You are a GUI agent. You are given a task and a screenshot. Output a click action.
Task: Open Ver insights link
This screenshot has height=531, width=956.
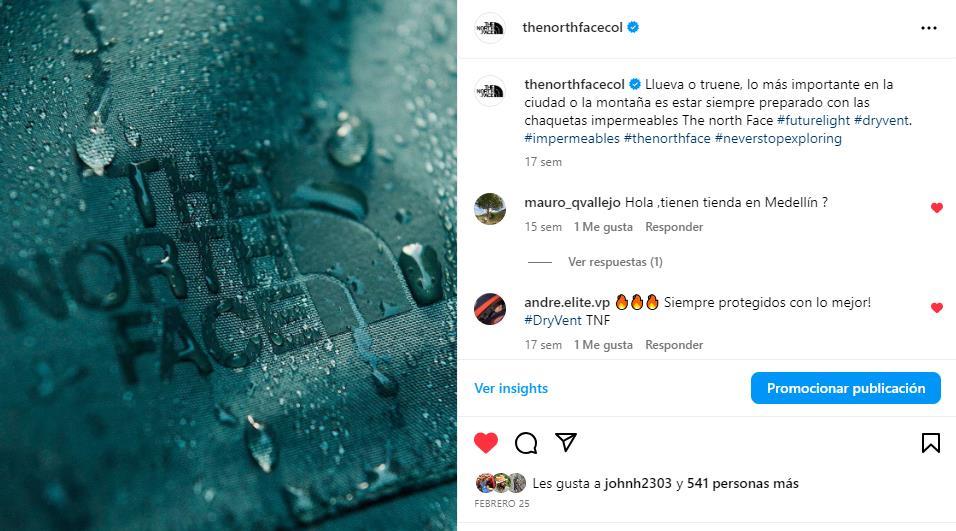(511, 388)
